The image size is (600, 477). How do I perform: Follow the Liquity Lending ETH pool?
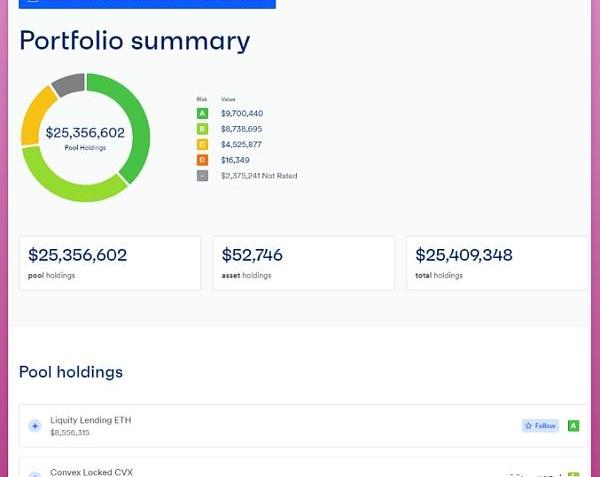540,426
